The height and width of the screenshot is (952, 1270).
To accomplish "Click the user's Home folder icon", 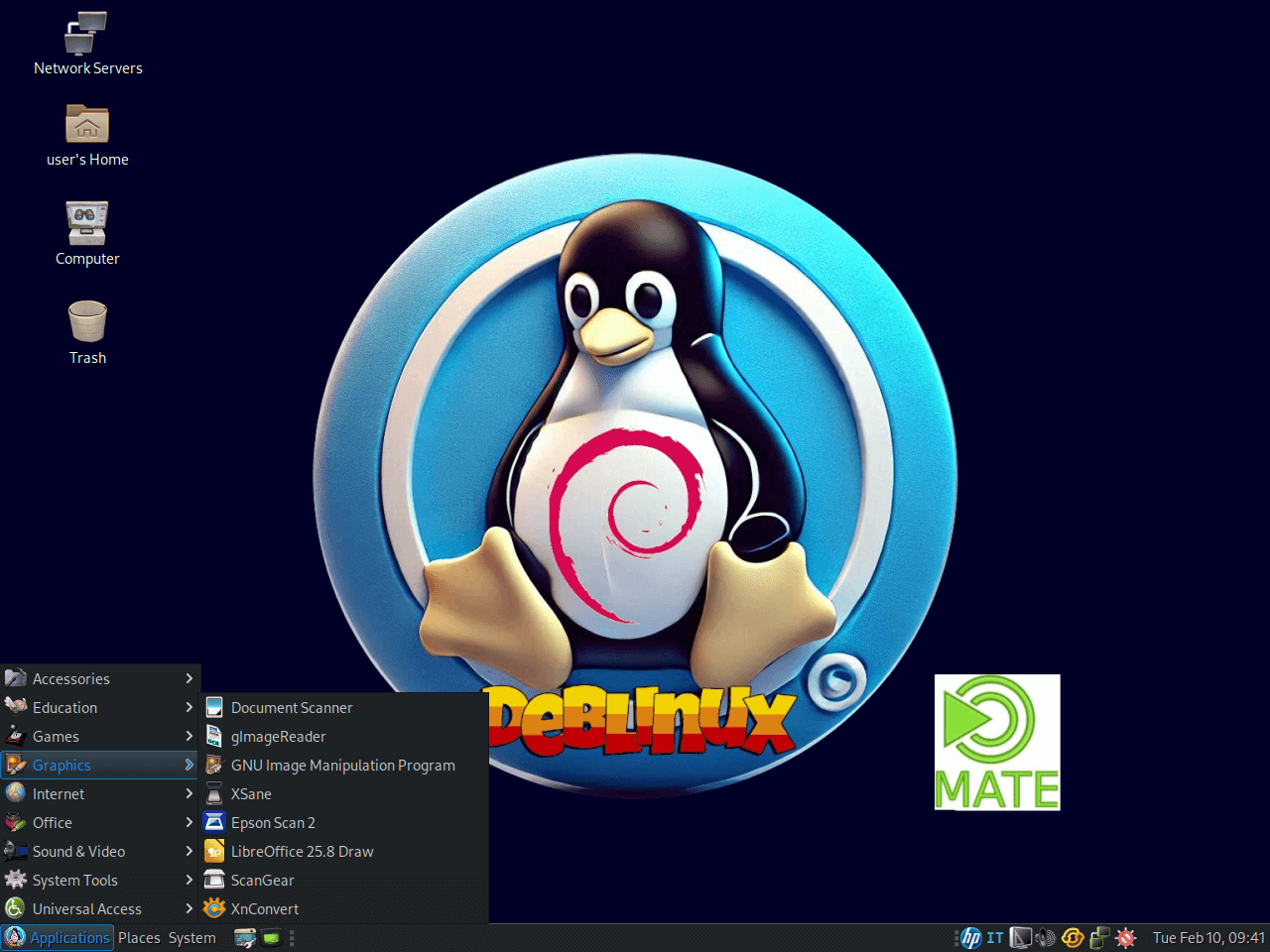I will point(87,125).
